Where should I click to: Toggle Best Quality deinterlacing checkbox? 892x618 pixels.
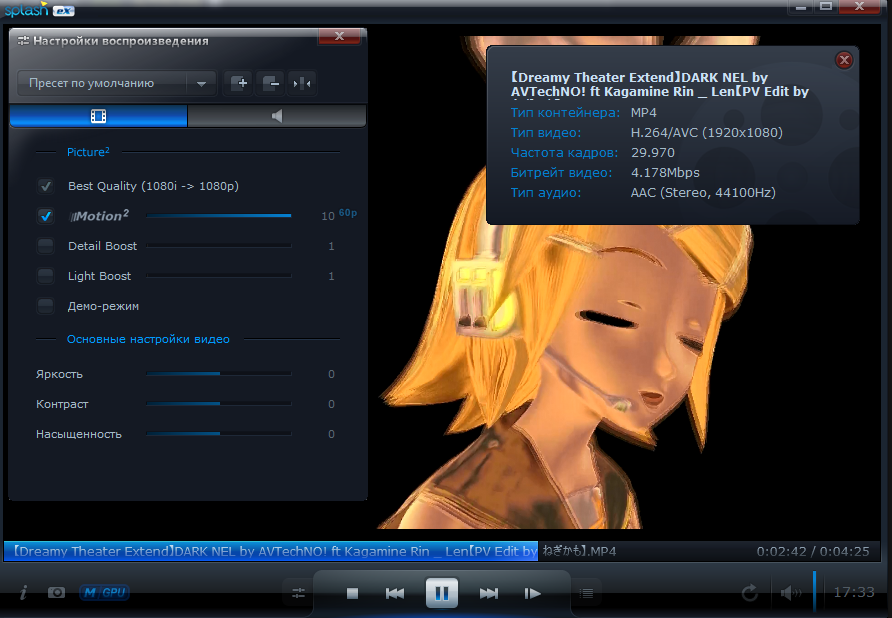point(46,186)
